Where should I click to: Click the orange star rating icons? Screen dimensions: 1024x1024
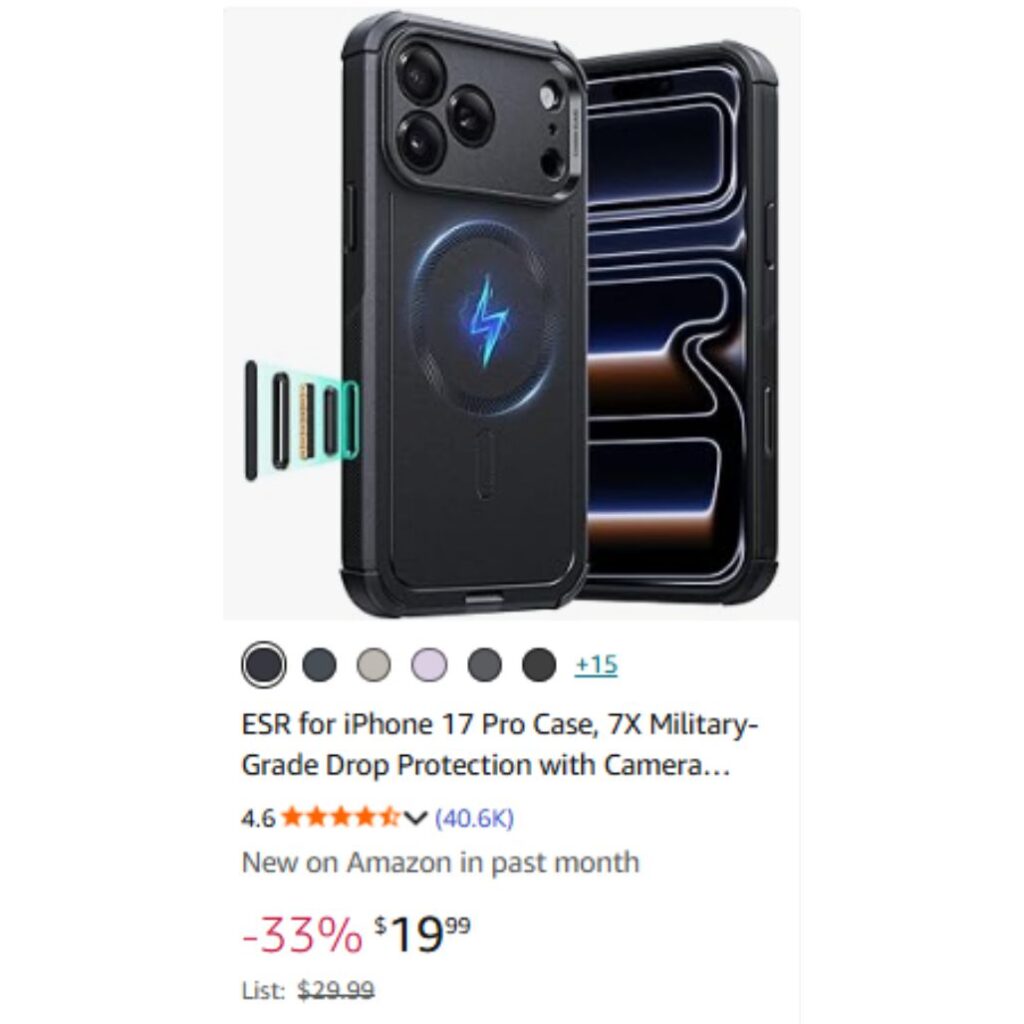[340, 817]
